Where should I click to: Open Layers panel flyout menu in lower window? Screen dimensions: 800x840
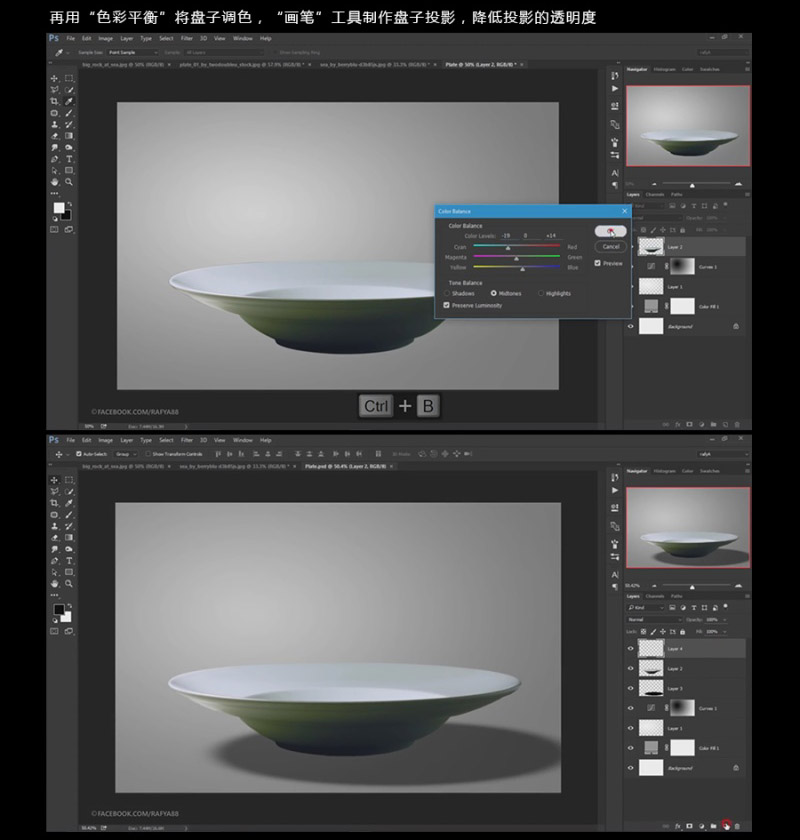(747, 596)
